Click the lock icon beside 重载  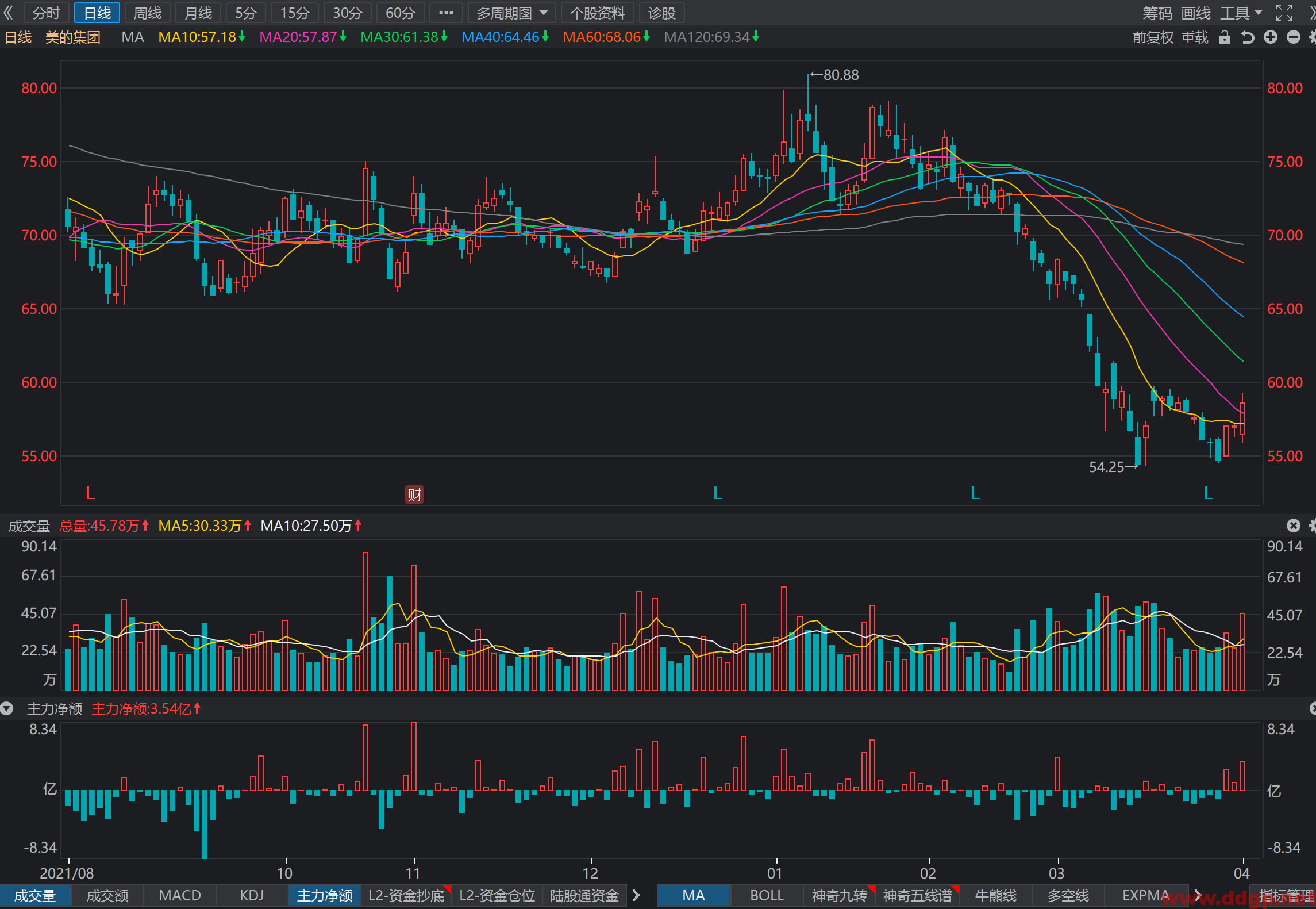click(1225, 37)
